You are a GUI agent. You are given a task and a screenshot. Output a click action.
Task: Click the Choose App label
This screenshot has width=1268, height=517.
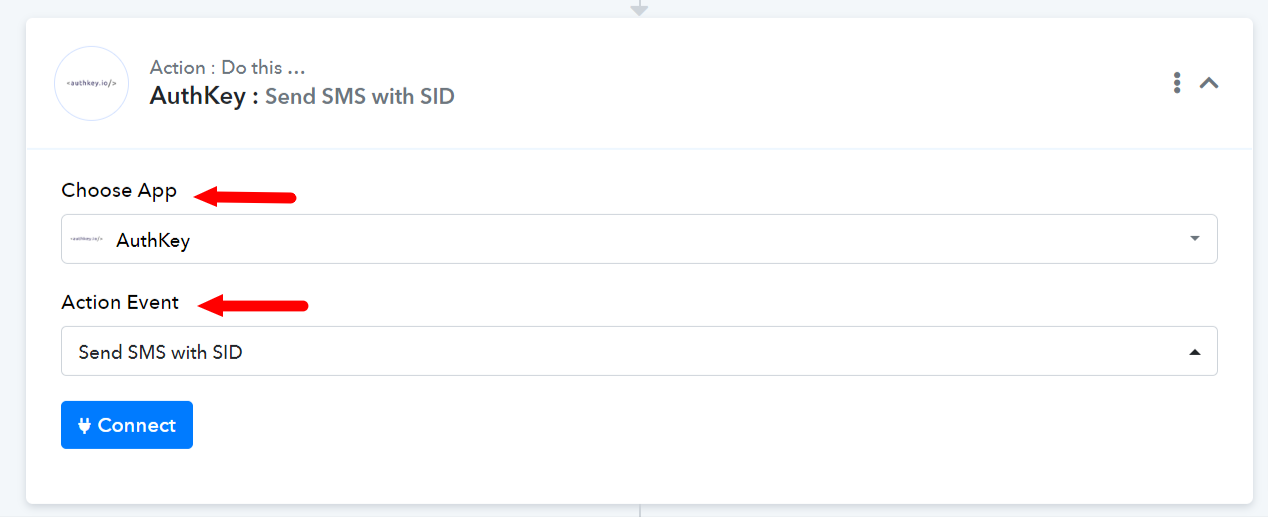[119, 190]
